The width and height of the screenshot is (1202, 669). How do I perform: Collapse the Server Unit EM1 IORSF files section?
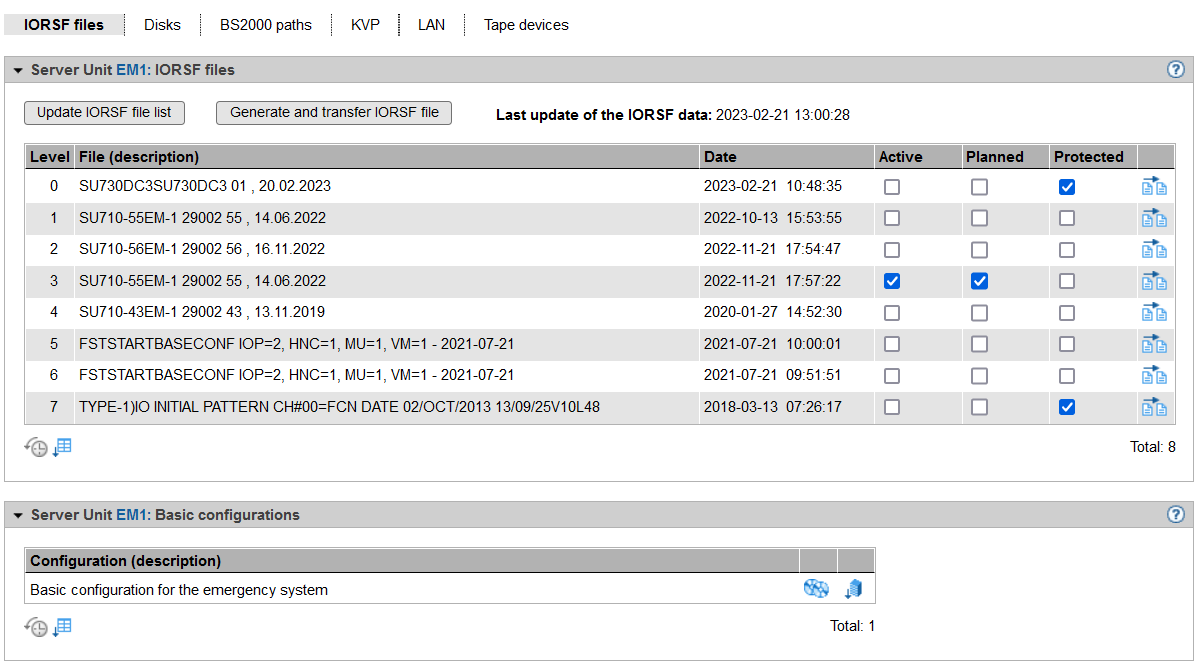pyautogui.click(x=18, y=71)
